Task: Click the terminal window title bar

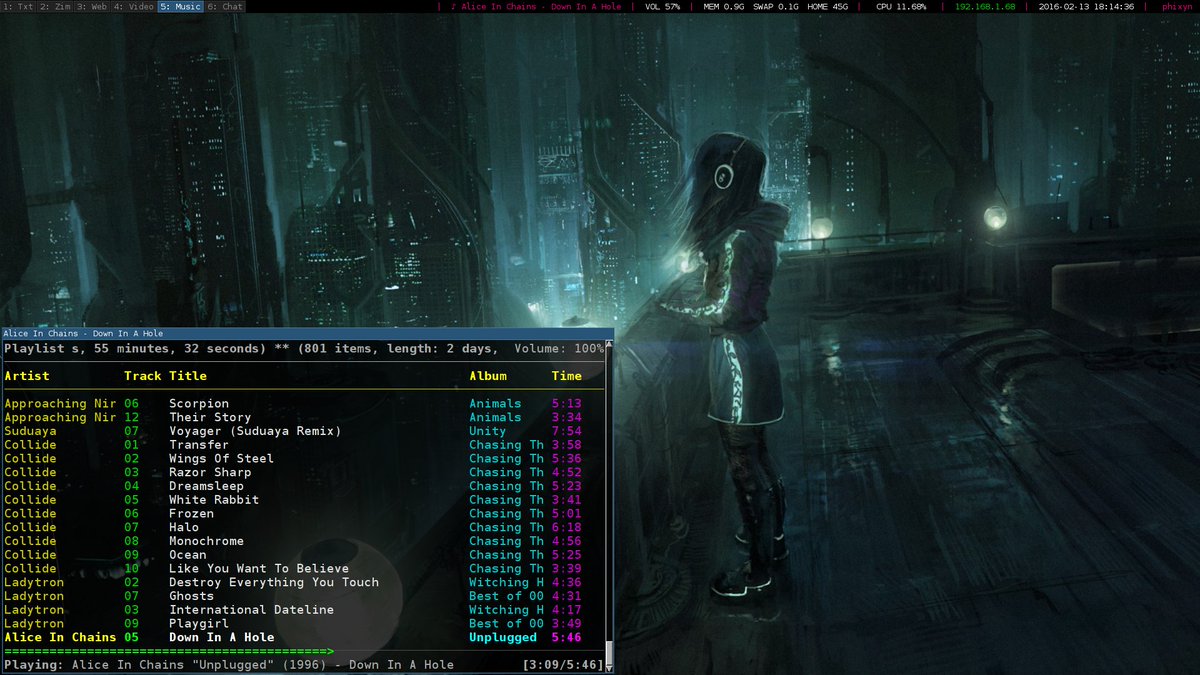Action: tap(306, 333)
